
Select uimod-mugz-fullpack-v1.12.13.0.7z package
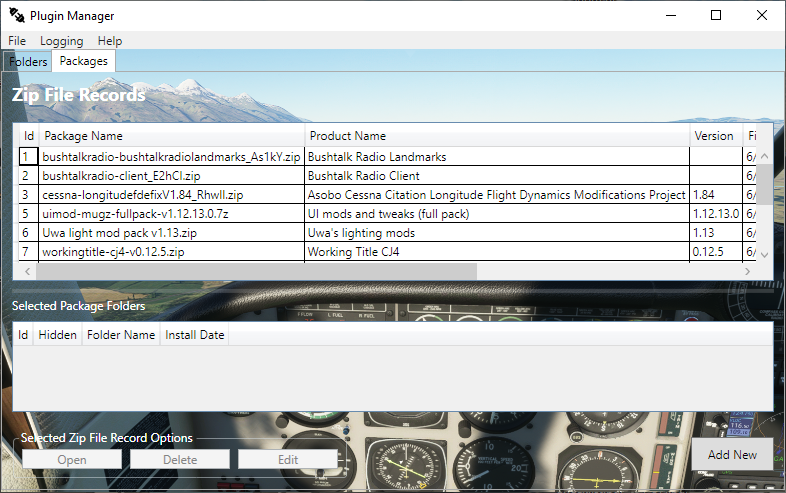[171, 214]
